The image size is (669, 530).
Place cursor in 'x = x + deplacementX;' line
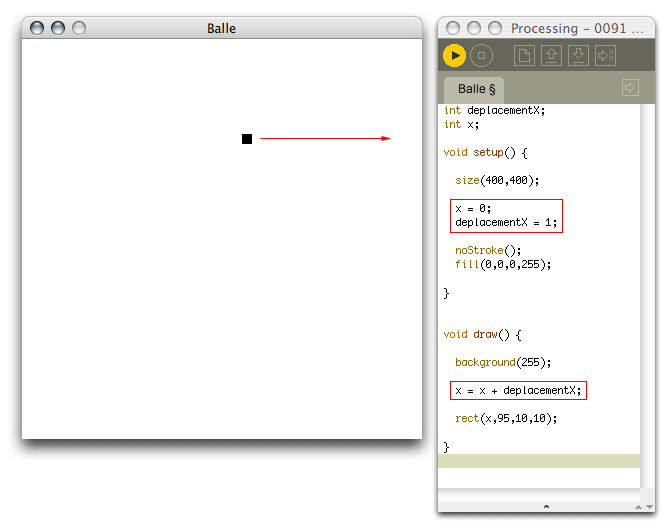pos(517,390)
